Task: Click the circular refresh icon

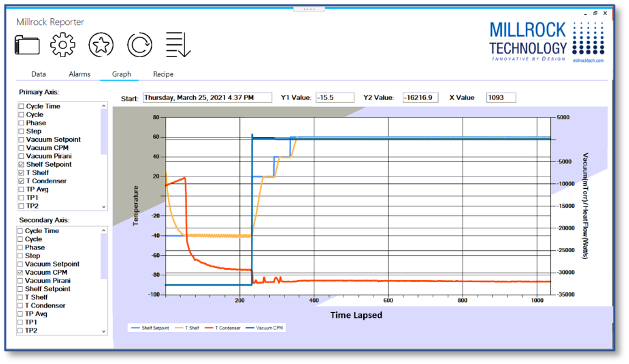Action: (139, 45)
